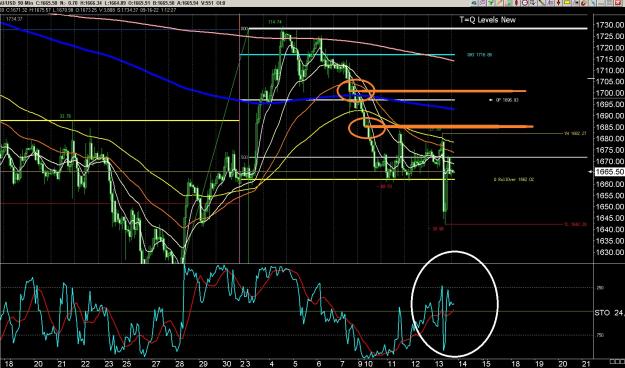This screenshot has width=625, height=368.
Task: Select the cyan horizontal level line
Action: [347, 55]
